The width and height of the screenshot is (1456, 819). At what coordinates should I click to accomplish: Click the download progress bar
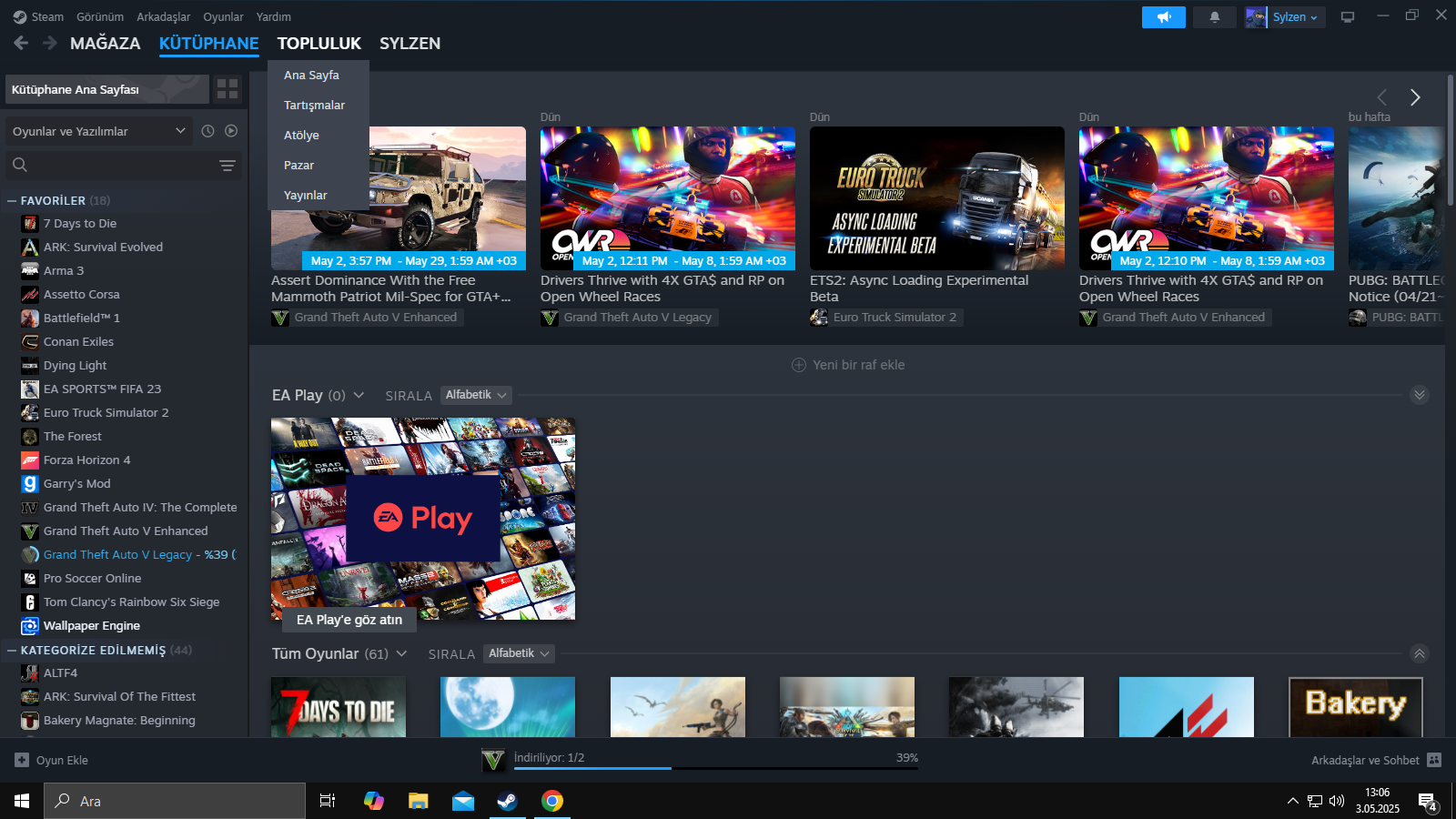(x=716, y=769)
